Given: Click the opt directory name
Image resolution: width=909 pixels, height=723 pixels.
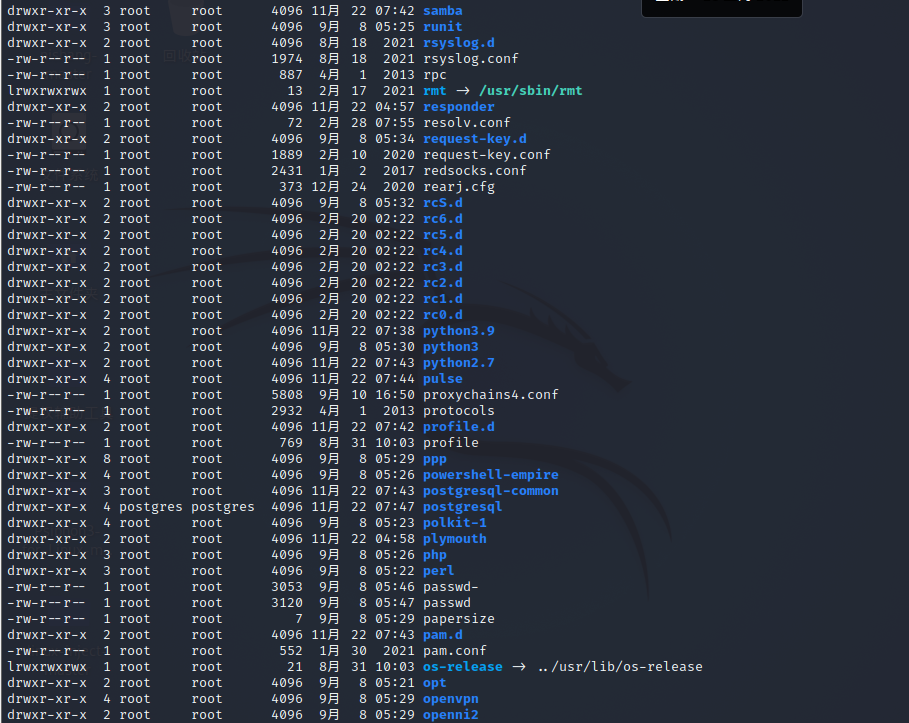Looking at the screenshot, I should click(435, 683).
